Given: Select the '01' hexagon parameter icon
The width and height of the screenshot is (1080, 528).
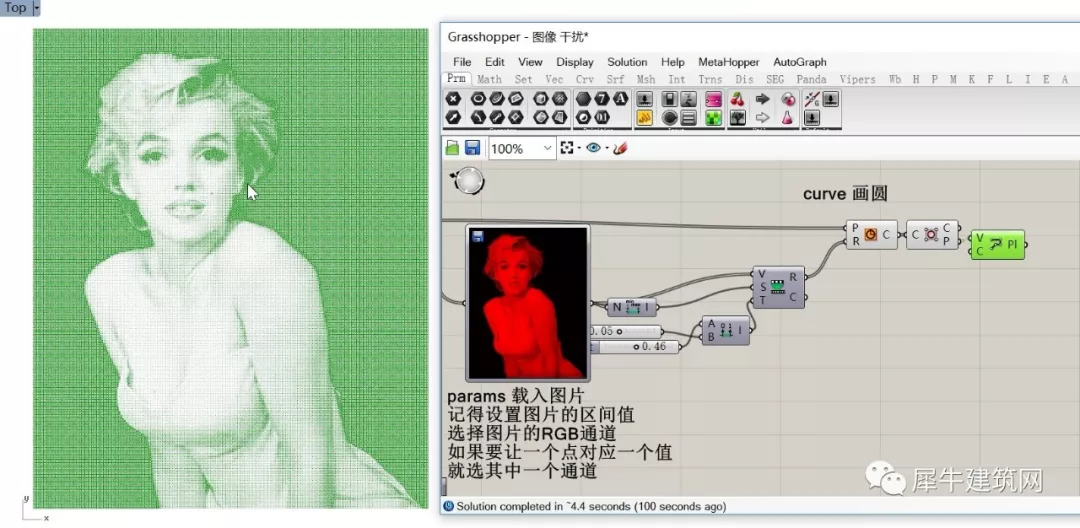Looking at the screenshot, I should click(x=602, y=117).
